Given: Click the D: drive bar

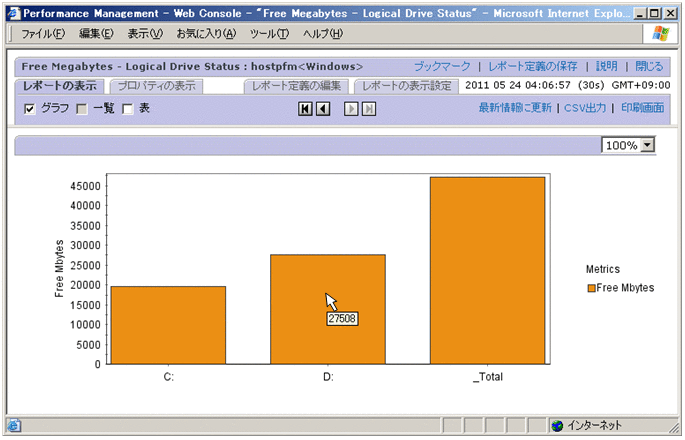Looking at the screenshot, I should 328,309.
